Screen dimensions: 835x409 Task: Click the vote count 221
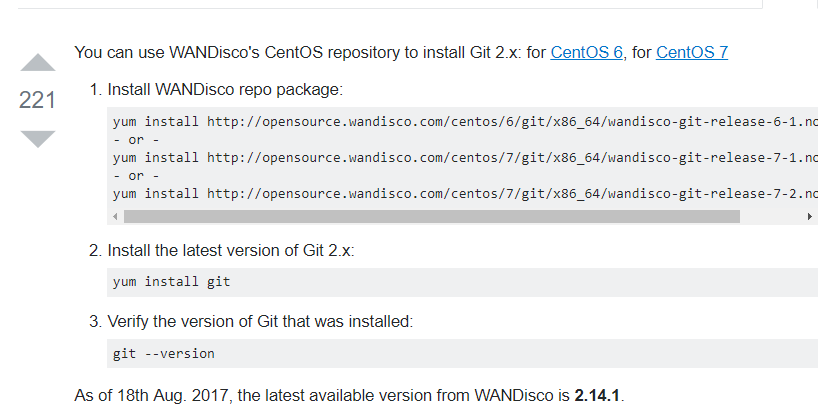(x=38, y=101)
